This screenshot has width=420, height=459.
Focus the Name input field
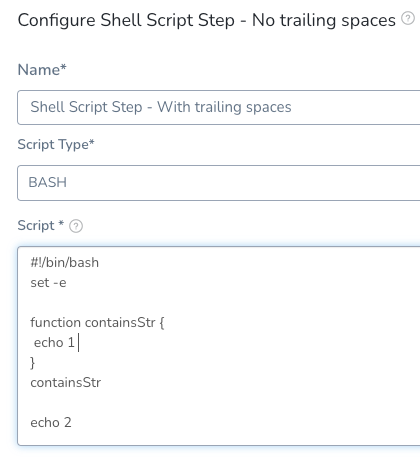[219, 107]
